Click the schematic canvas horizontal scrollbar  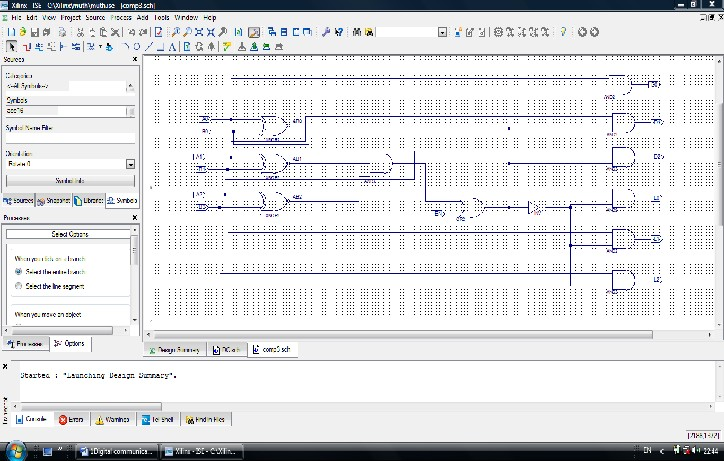[x=403, y=334]
